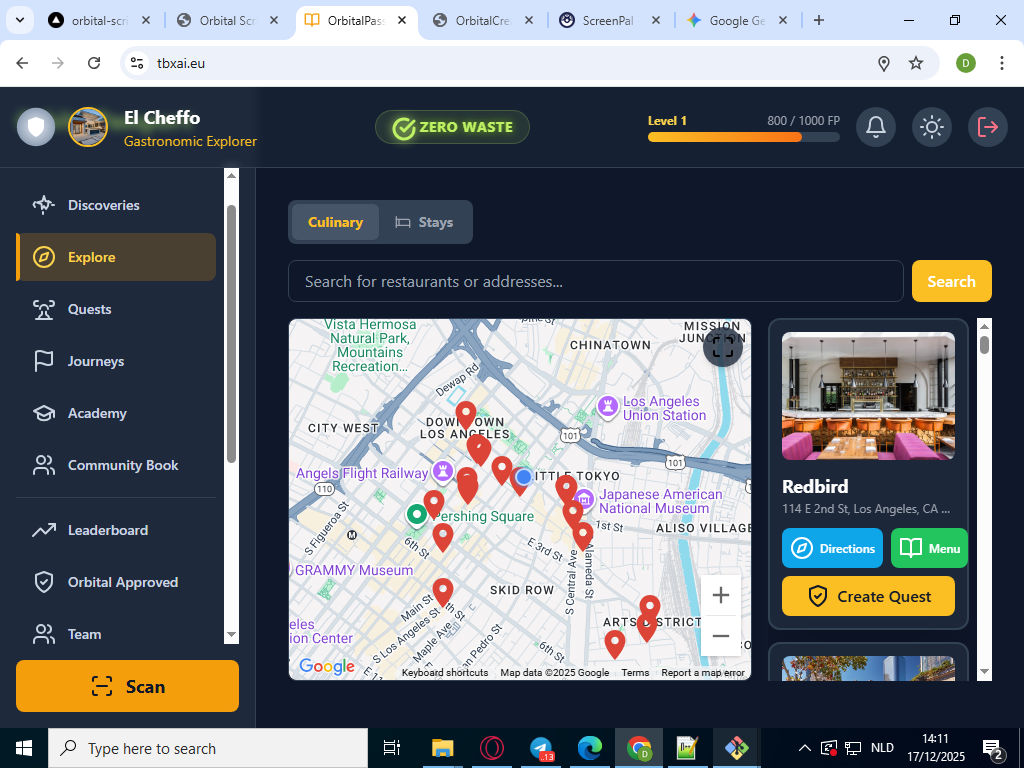Screen dimensions: 1024x768
Task: Open El Cheffo profile avatar
Action: pos(88,127)
